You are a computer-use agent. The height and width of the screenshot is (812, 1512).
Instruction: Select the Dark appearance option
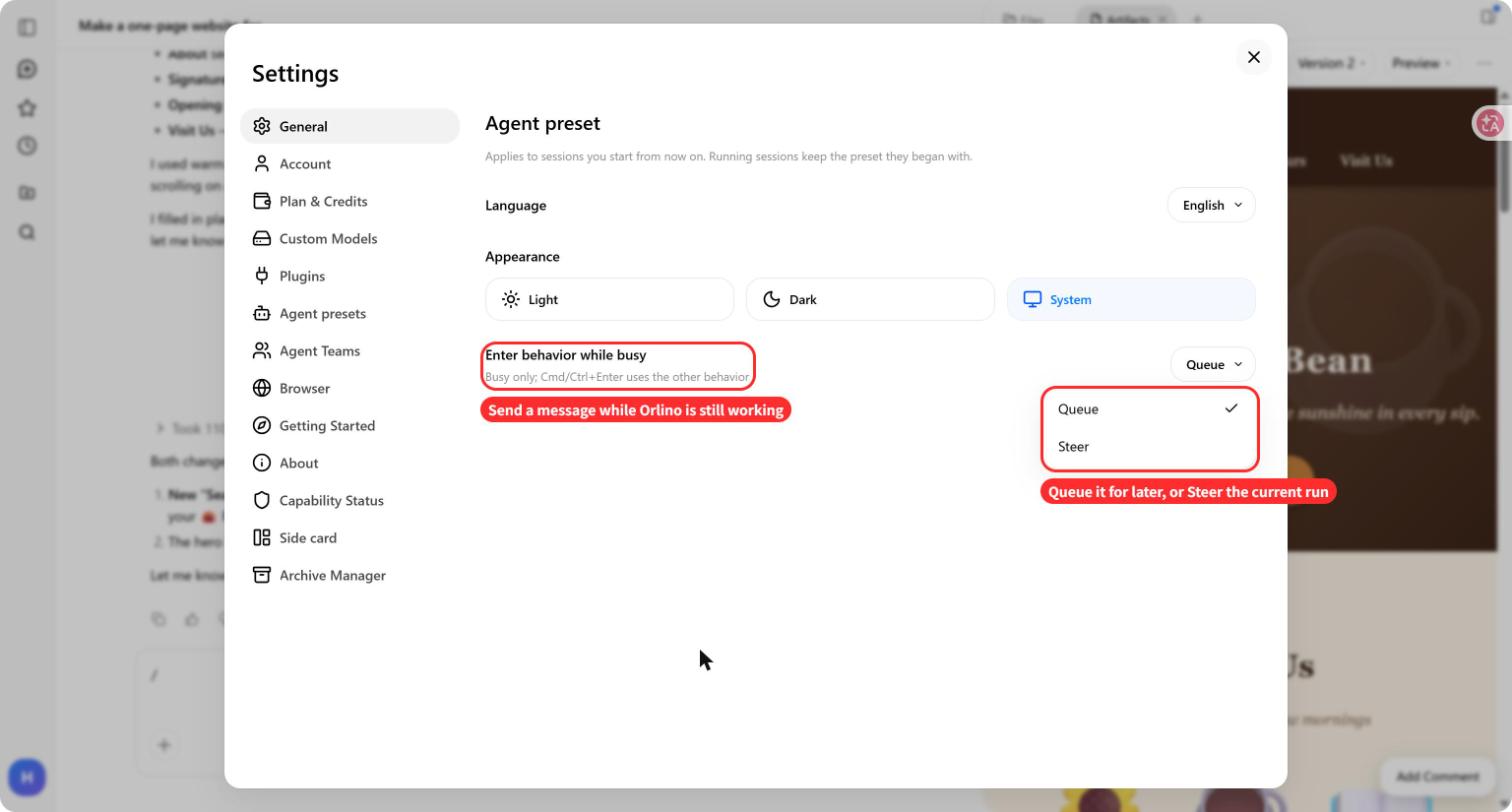pyautogui.click(x=870, y=299)
